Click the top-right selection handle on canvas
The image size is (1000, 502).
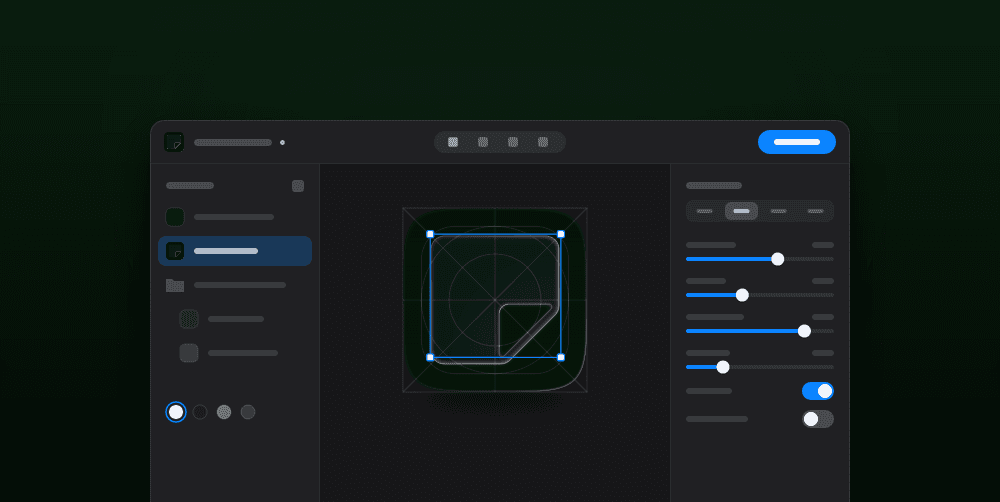click(561, 234)
